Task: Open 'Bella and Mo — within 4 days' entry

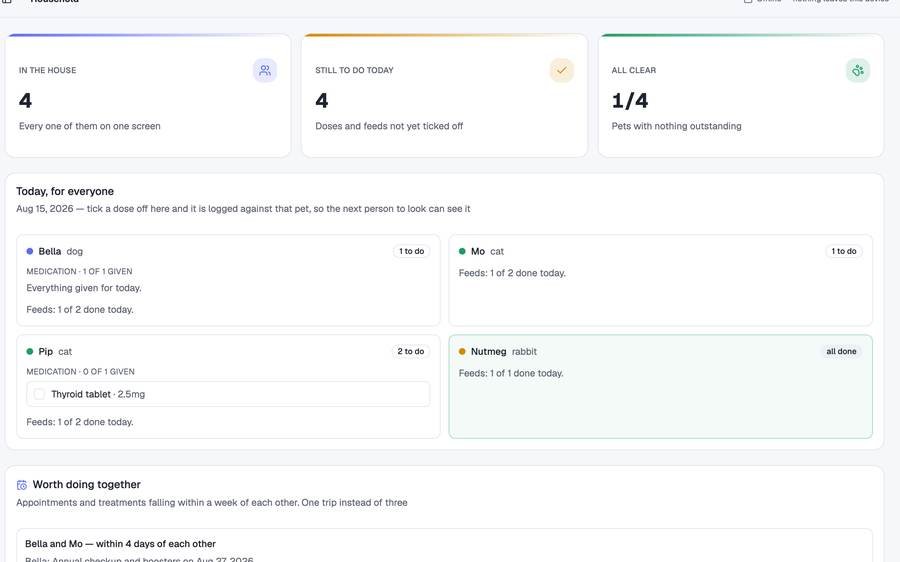Action: click(445, 545)
